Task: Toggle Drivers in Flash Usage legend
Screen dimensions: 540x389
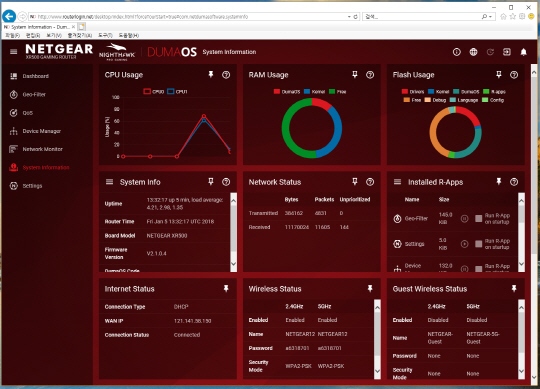Action: [413, 92]
